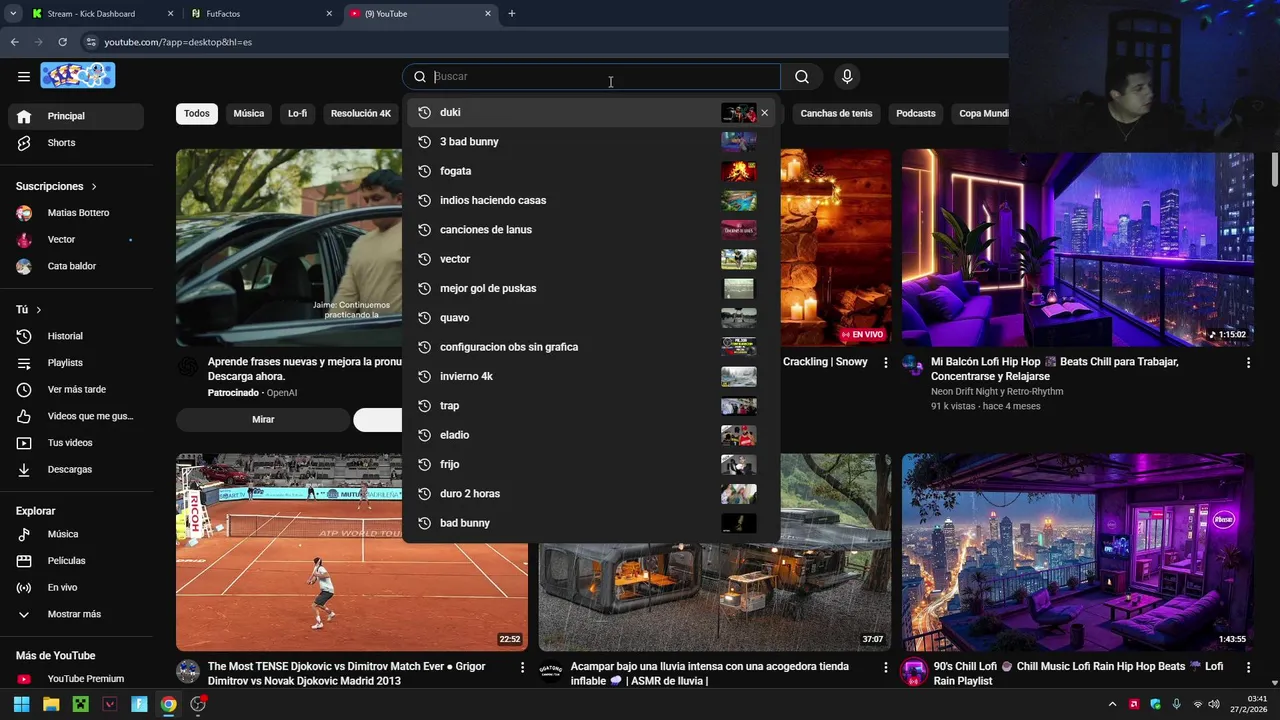Show hidden system tray icons
This screenshot has height=720, width=1280.
click(x=1112, y=704)
